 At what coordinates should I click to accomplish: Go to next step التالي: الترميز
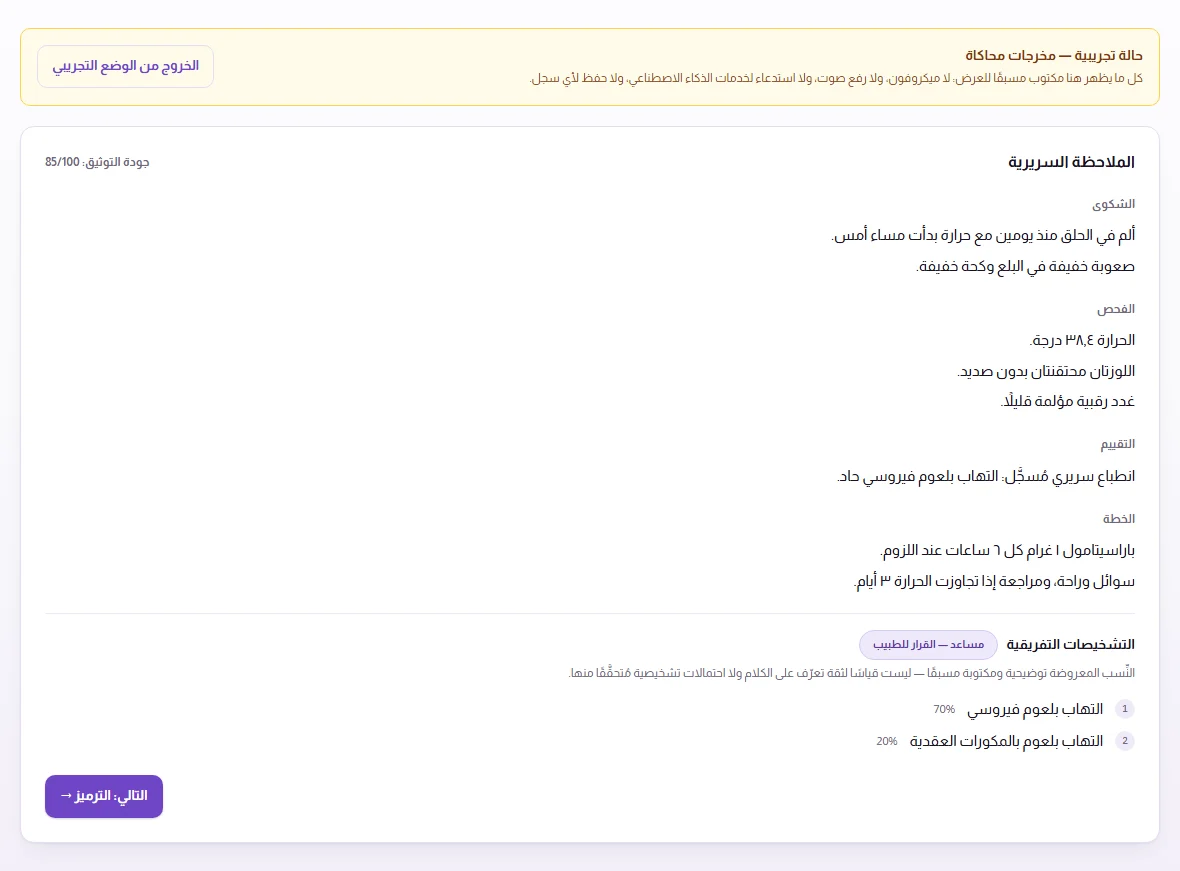click(x=104, y=796)
